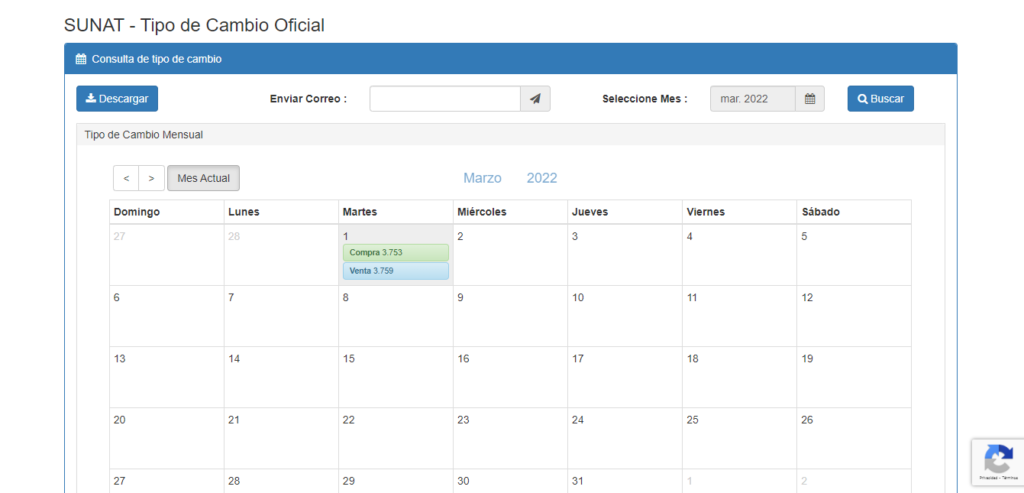Open calendar picker icon beside month field

tap(810, 99)
